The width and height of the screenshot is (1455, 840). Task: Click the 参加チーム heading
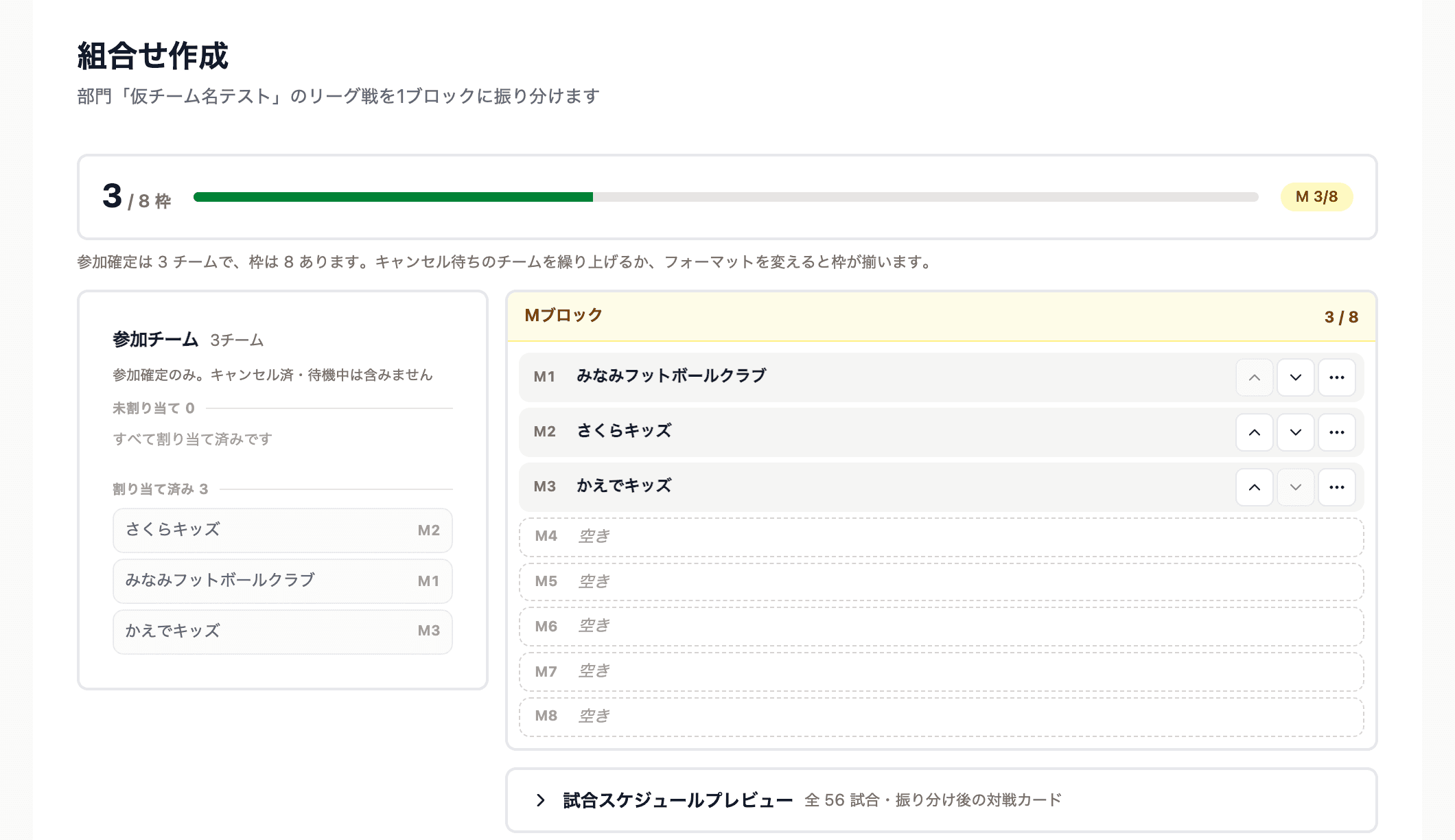[x=156, y=340]
